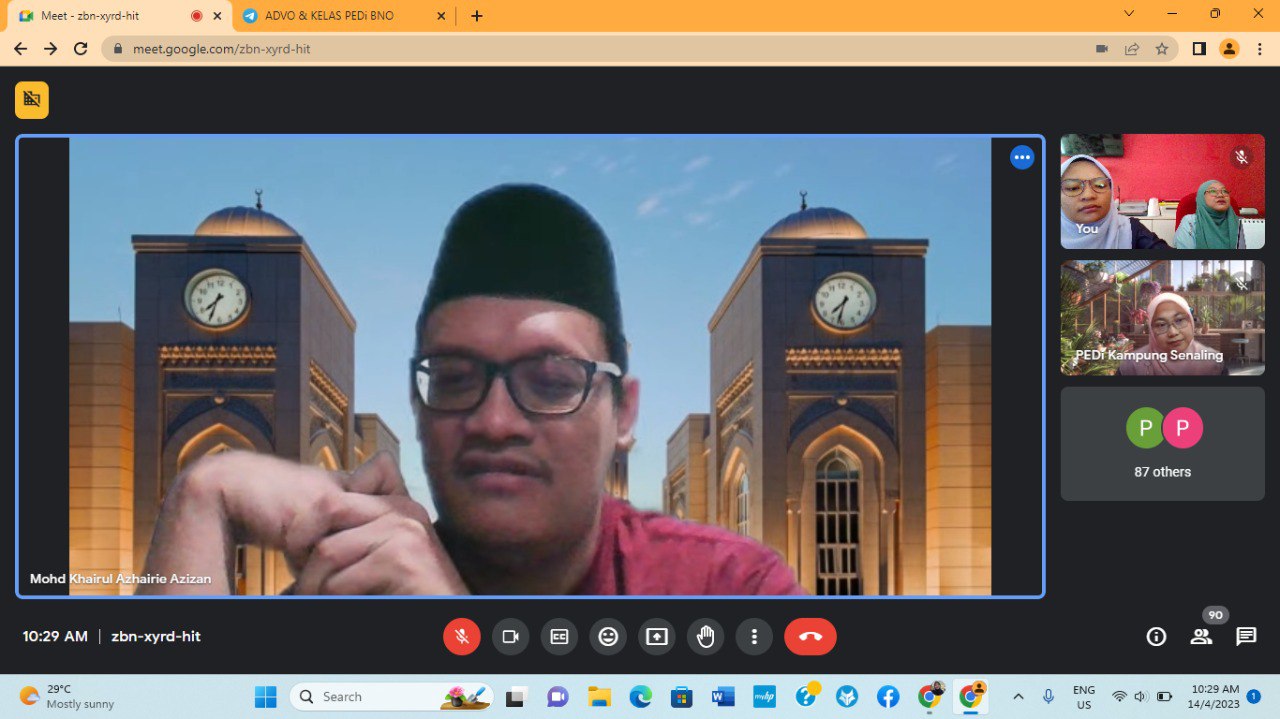Viewport: 1280px width, 719px height.
Task: Open a new browser tab
Action: click(477, 16)
